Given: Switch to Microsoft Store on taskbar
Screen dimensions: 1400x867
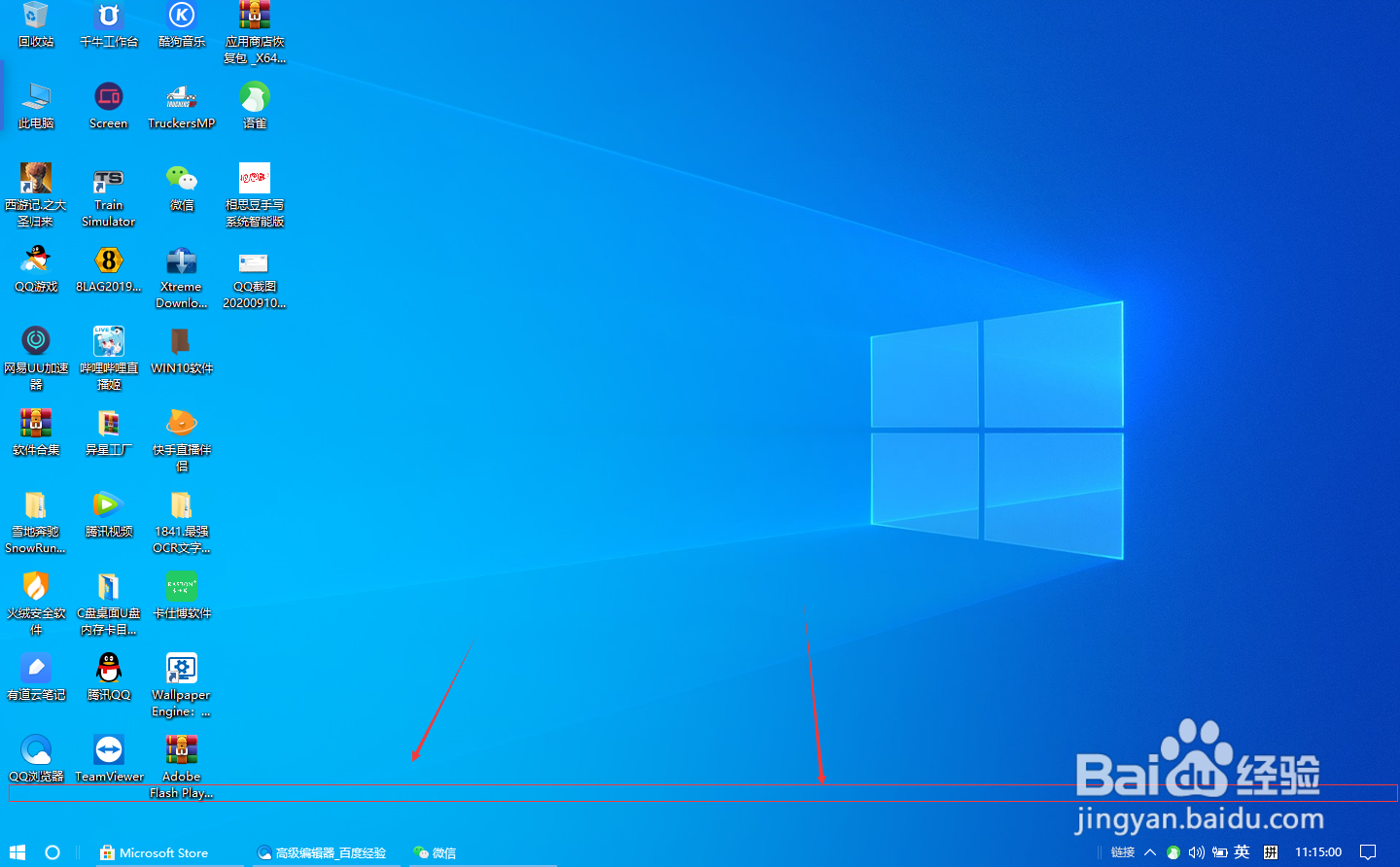Looking at the screenshot, I should (x=156, y=852).
